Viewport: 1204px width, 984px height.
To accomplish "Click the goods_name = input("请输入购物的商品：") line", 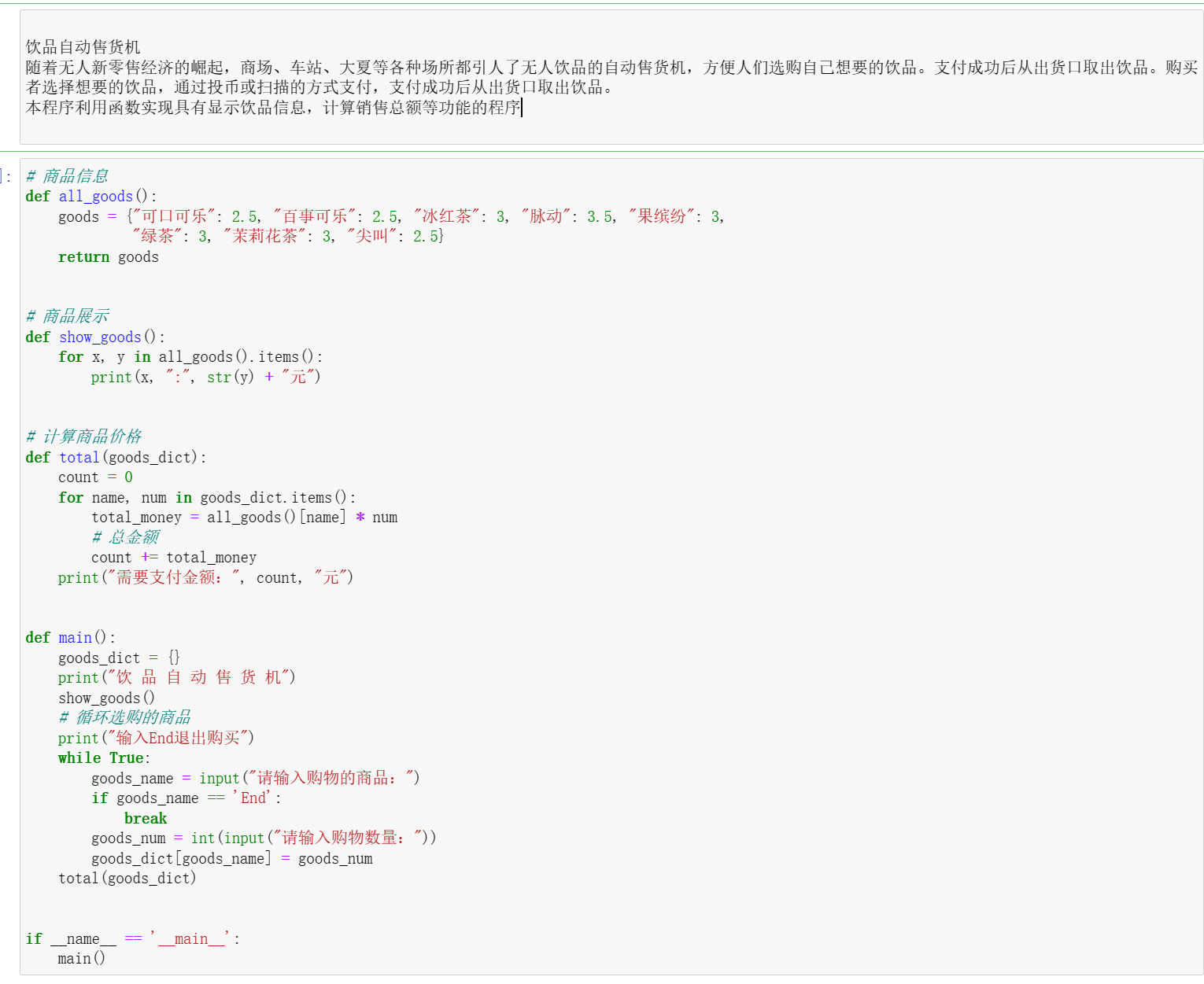I will pyautogui.click(x=256, y=778).
